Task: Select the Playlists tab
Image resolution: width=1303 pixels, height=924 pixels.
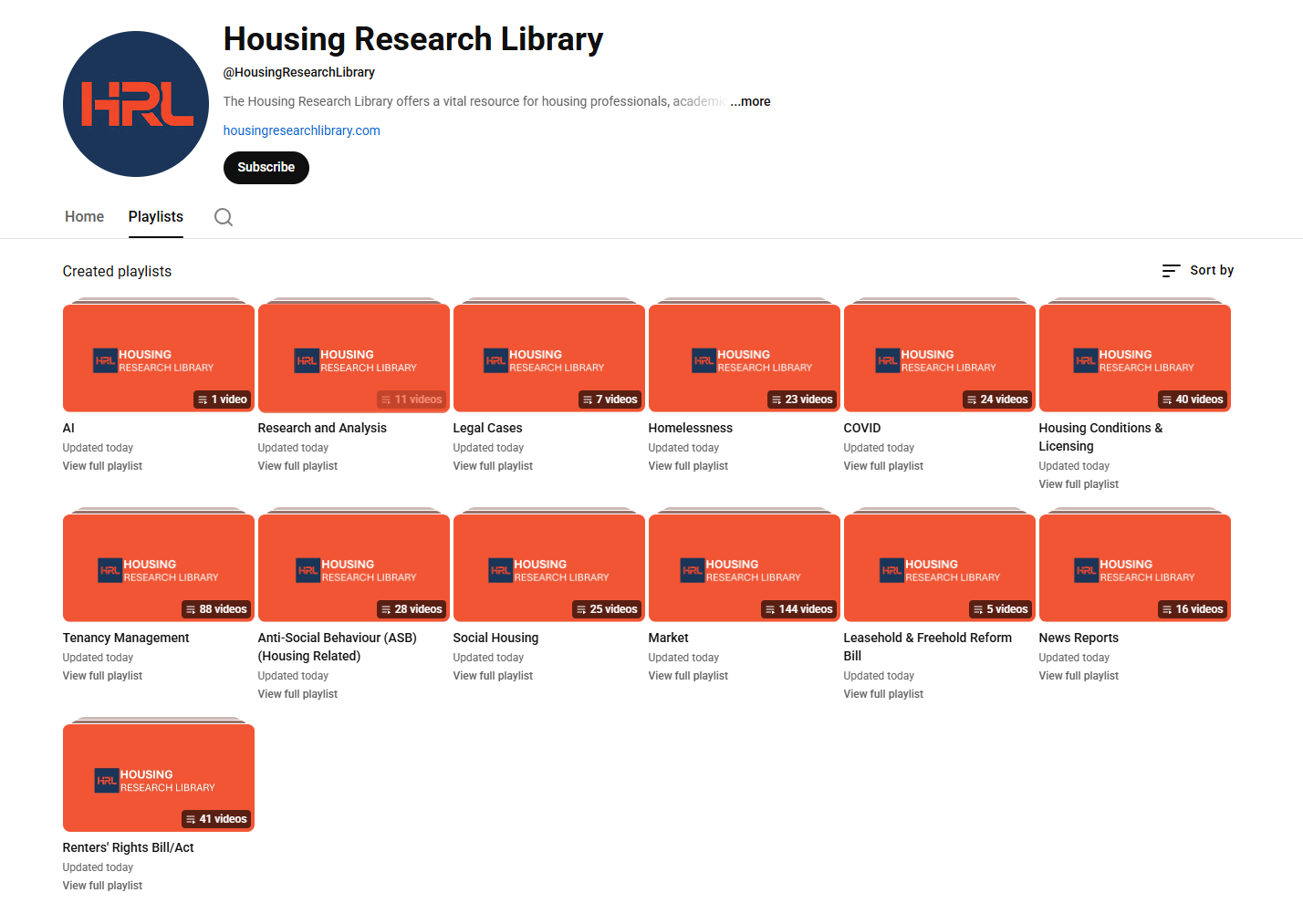Action: tap(155, 217)
